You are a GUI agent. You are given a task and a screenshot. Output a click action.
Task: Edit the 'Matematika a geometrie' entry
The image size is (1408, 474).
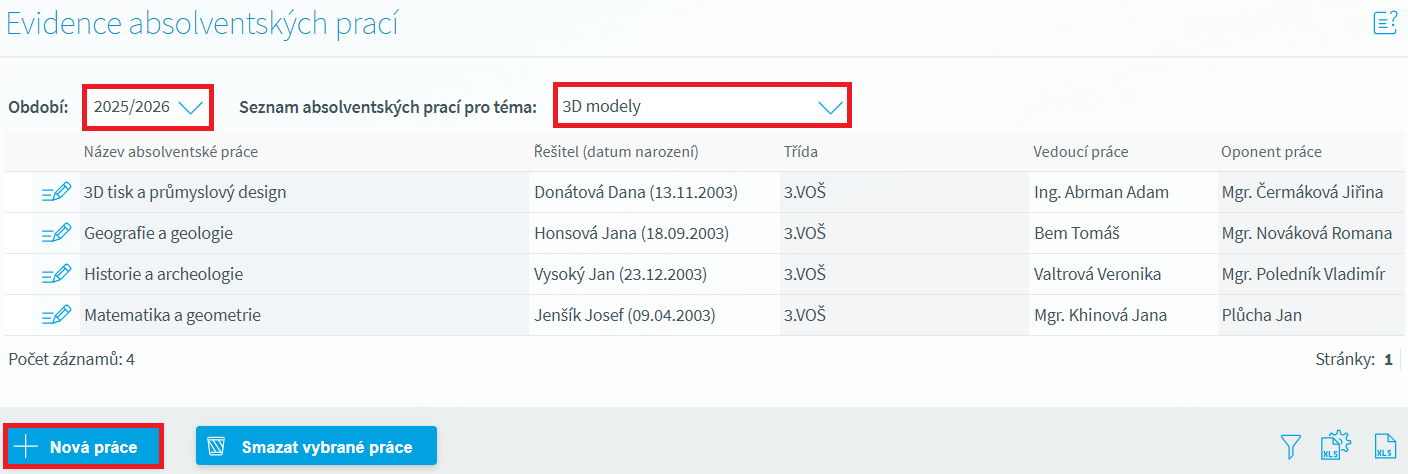(x=56, y=315)
